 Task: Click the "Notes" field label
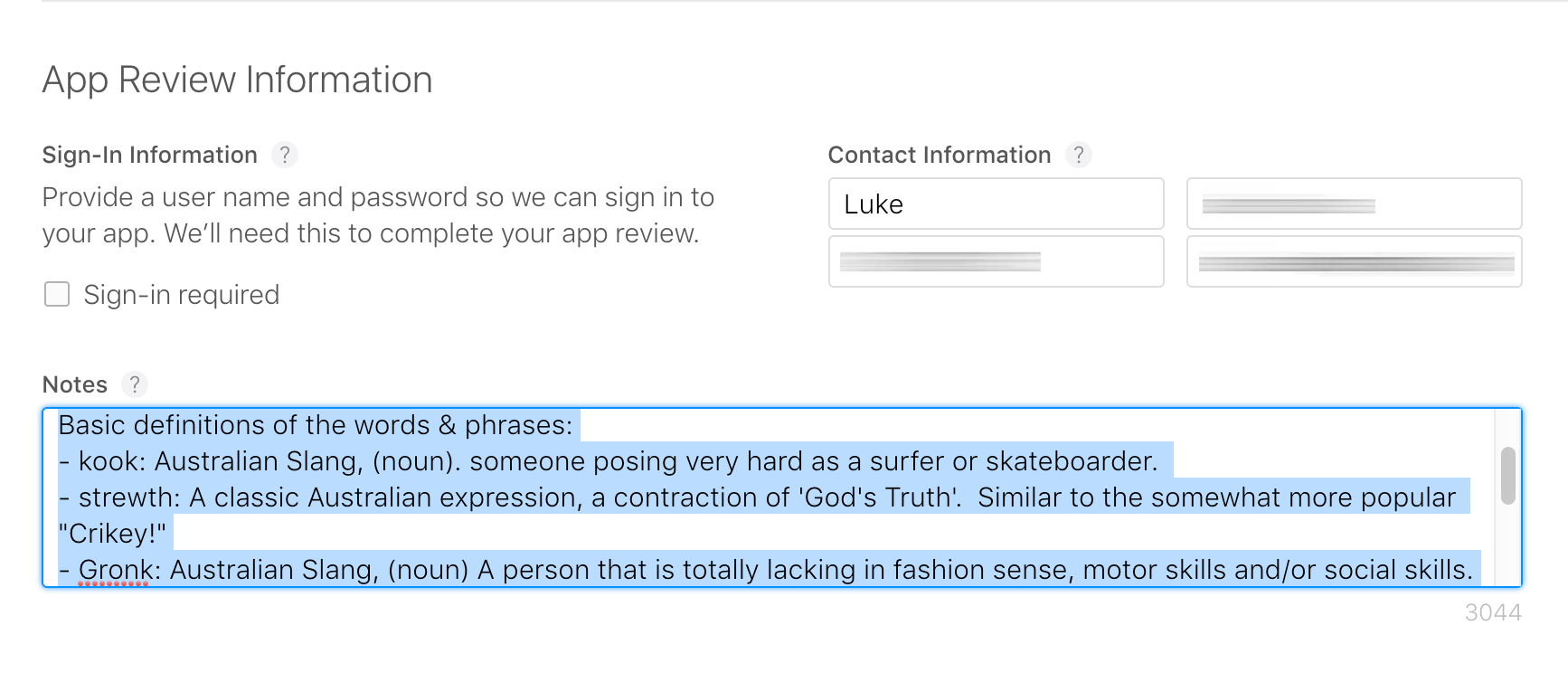pos(75,384)
